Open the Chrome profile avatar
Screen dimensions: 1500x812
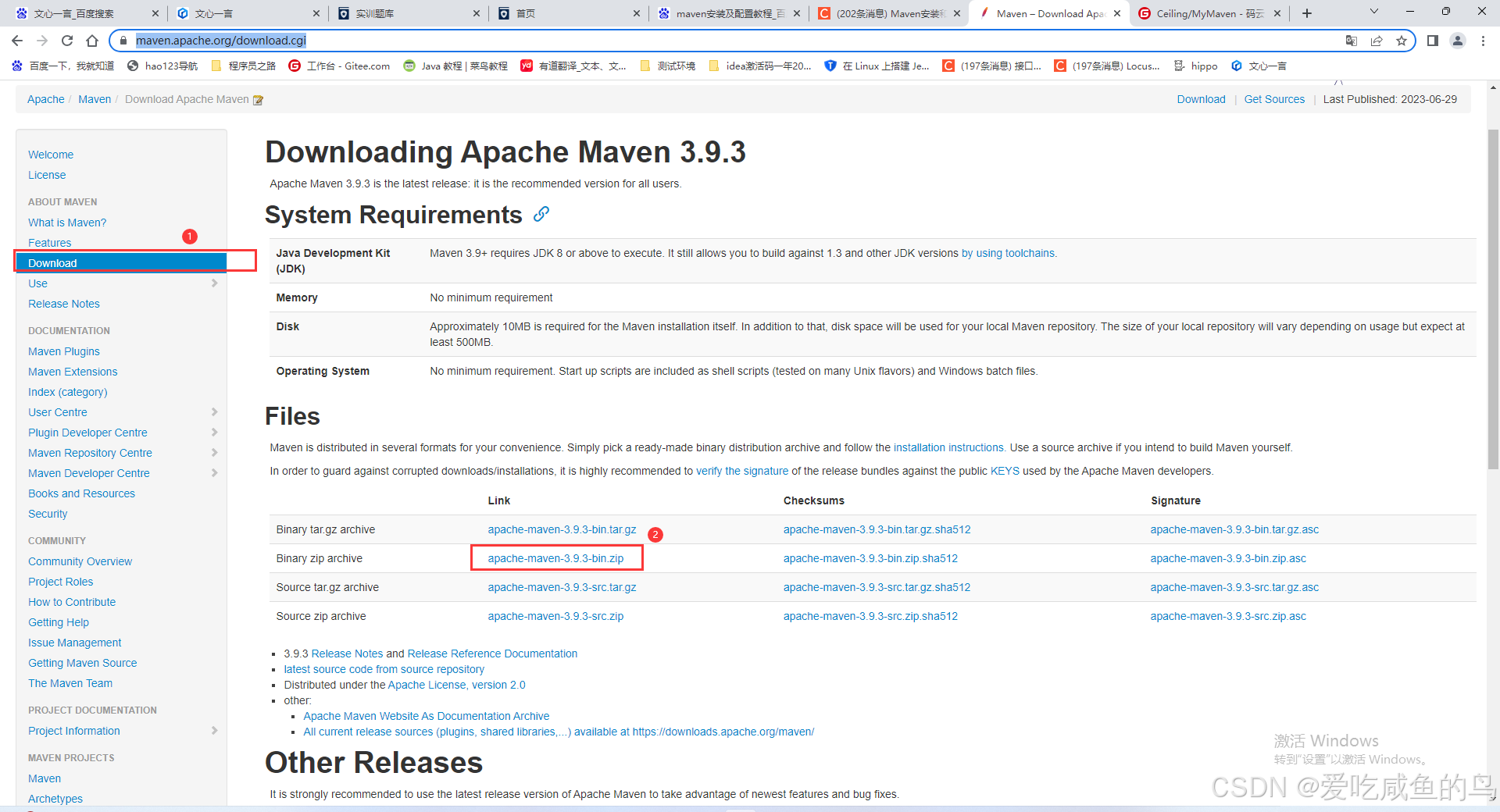(1458, 41)
